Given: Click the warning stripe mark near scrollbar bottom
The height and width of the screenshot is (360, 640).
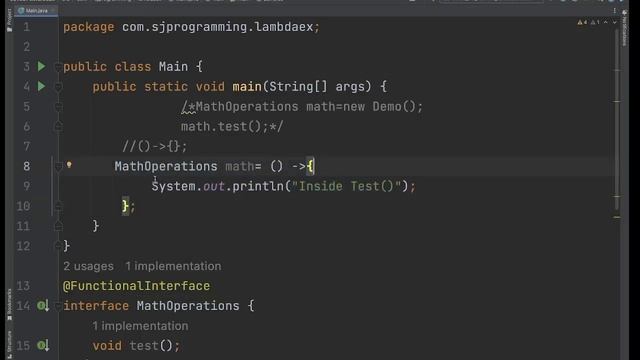Looking at the screenshot, I should pos(617,217).
